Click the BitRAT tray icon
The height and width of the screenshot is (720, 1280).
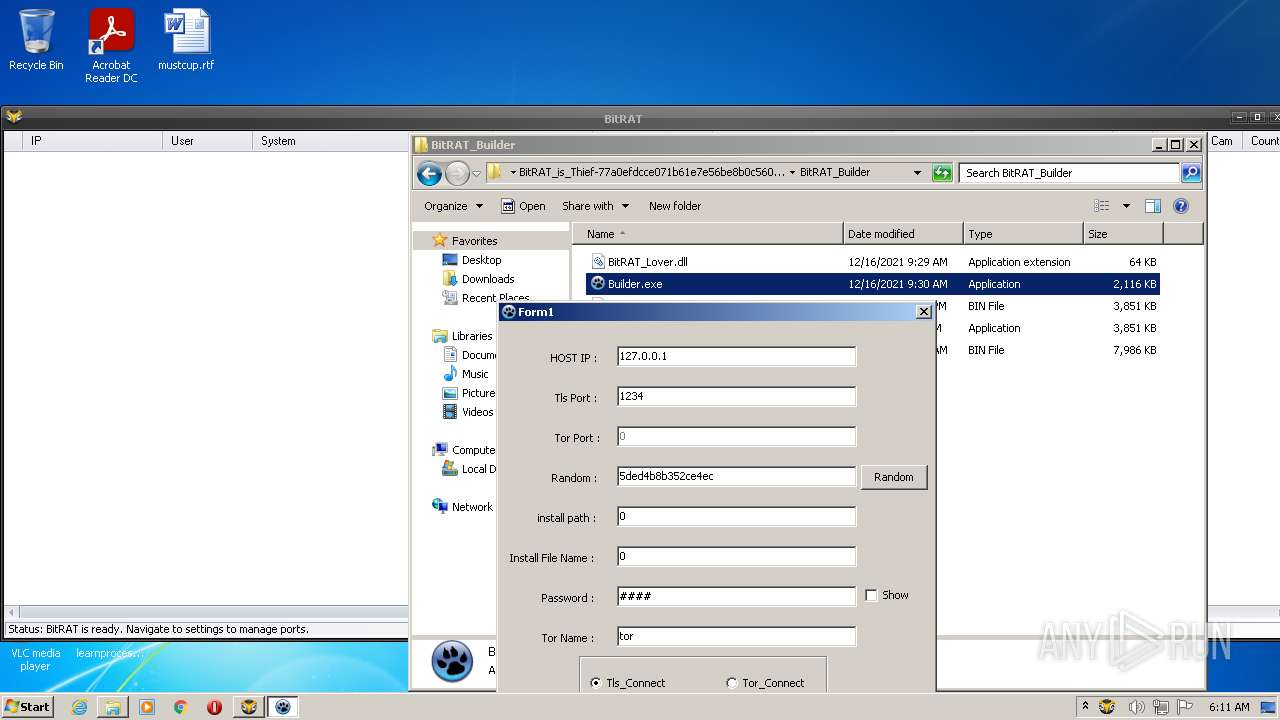click(x=1107, y=707)
